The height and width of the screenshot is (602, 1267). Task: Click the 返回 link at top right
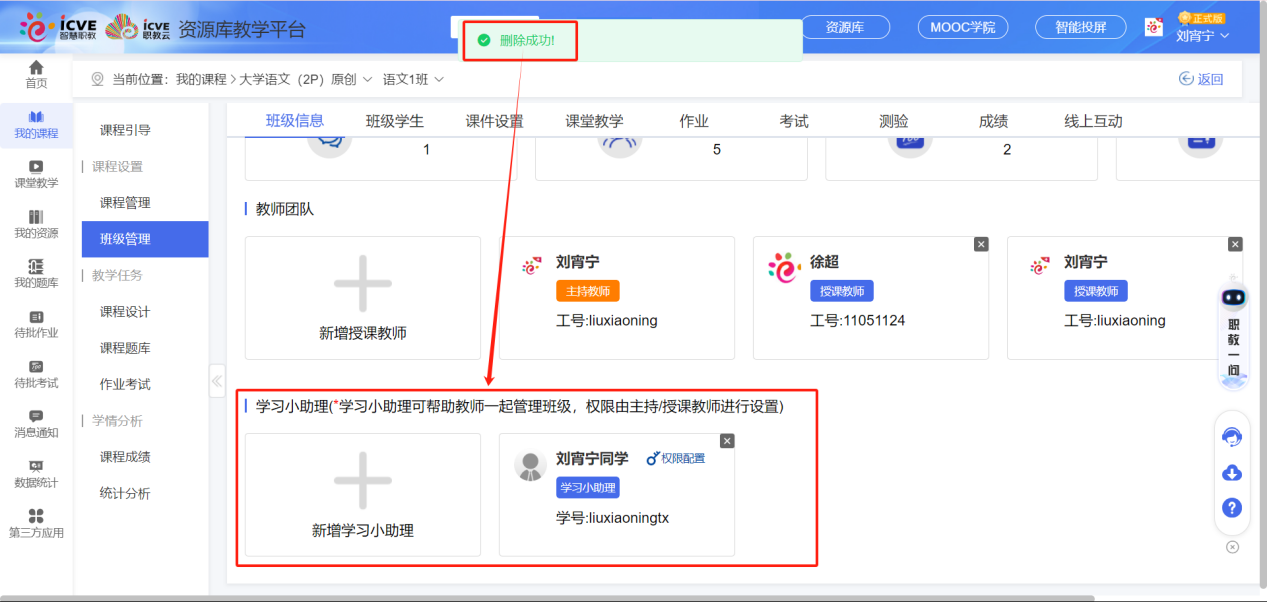click(1201, 78)
